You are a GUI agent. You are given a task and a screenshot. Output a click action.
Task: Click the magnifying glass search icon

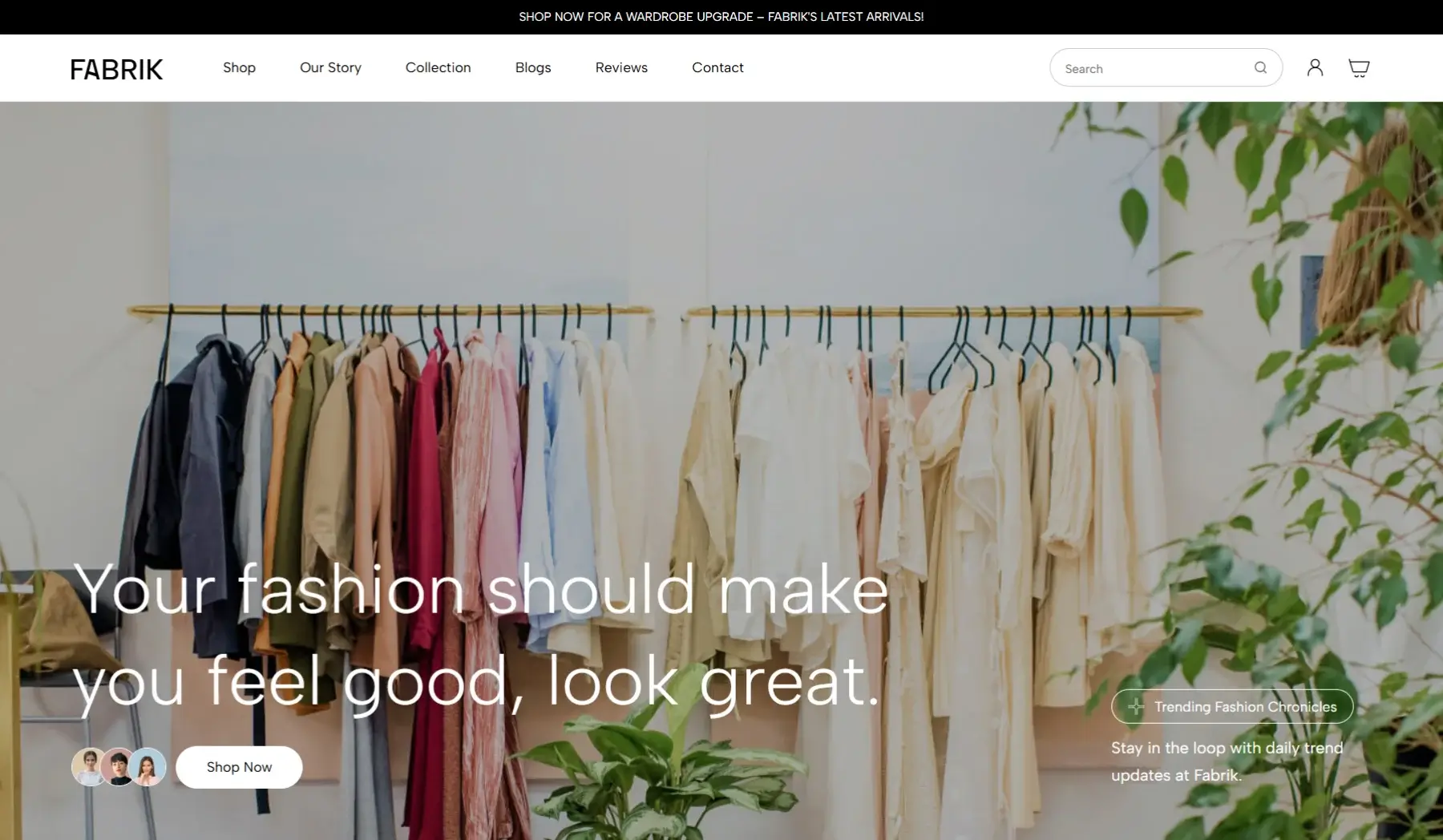coord(1260,68)
